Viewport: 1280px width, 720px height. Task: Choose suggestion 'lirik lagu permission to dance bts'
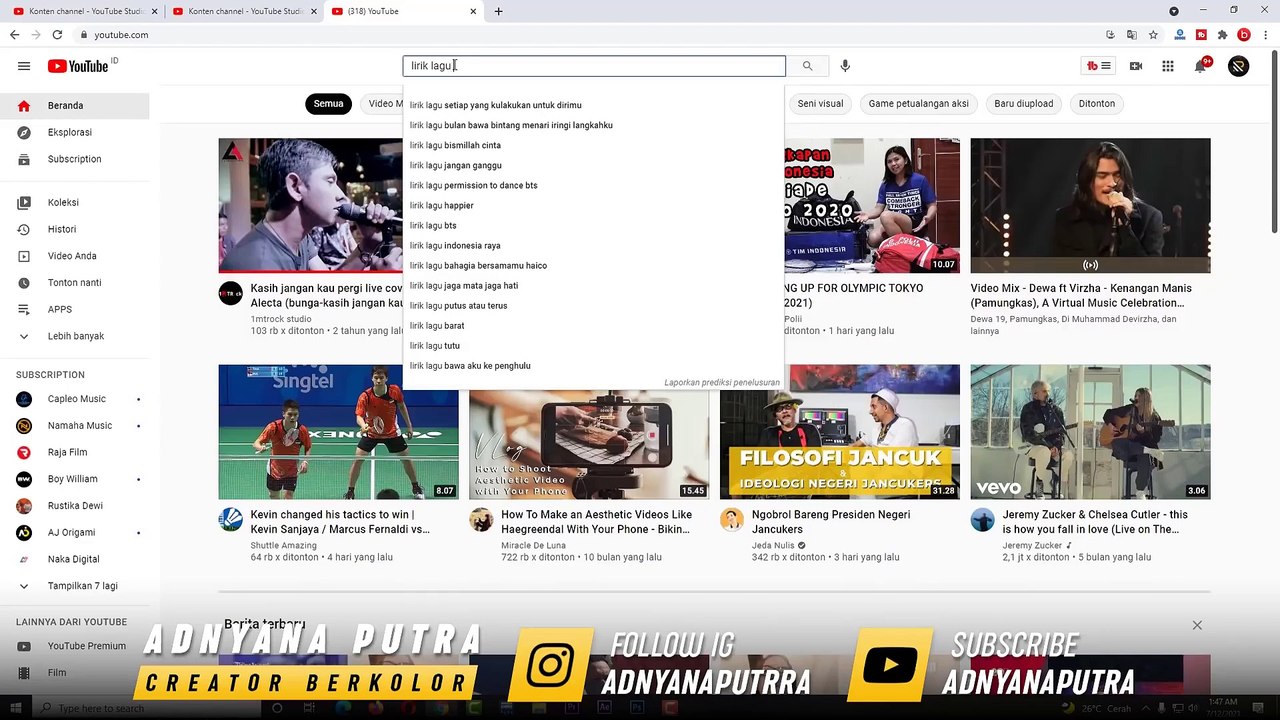[594, 185]
